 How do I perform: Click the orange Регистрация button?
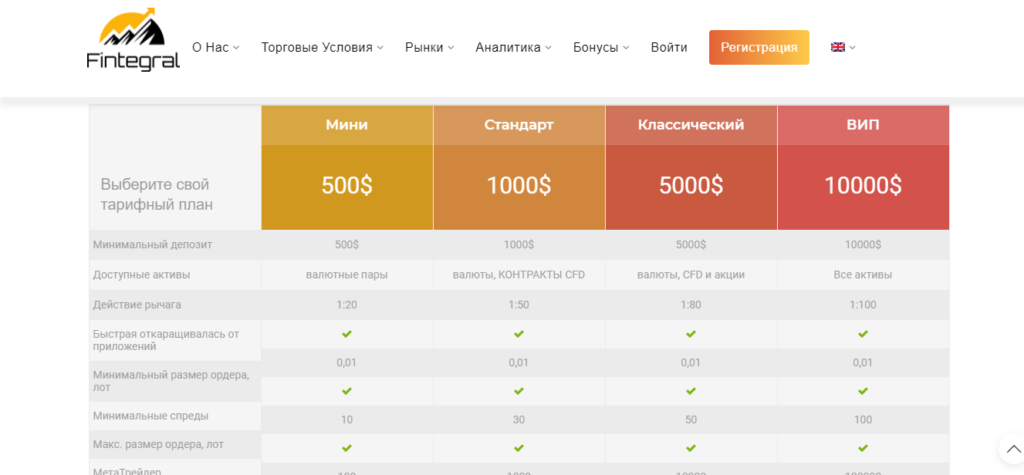point(759,47)
